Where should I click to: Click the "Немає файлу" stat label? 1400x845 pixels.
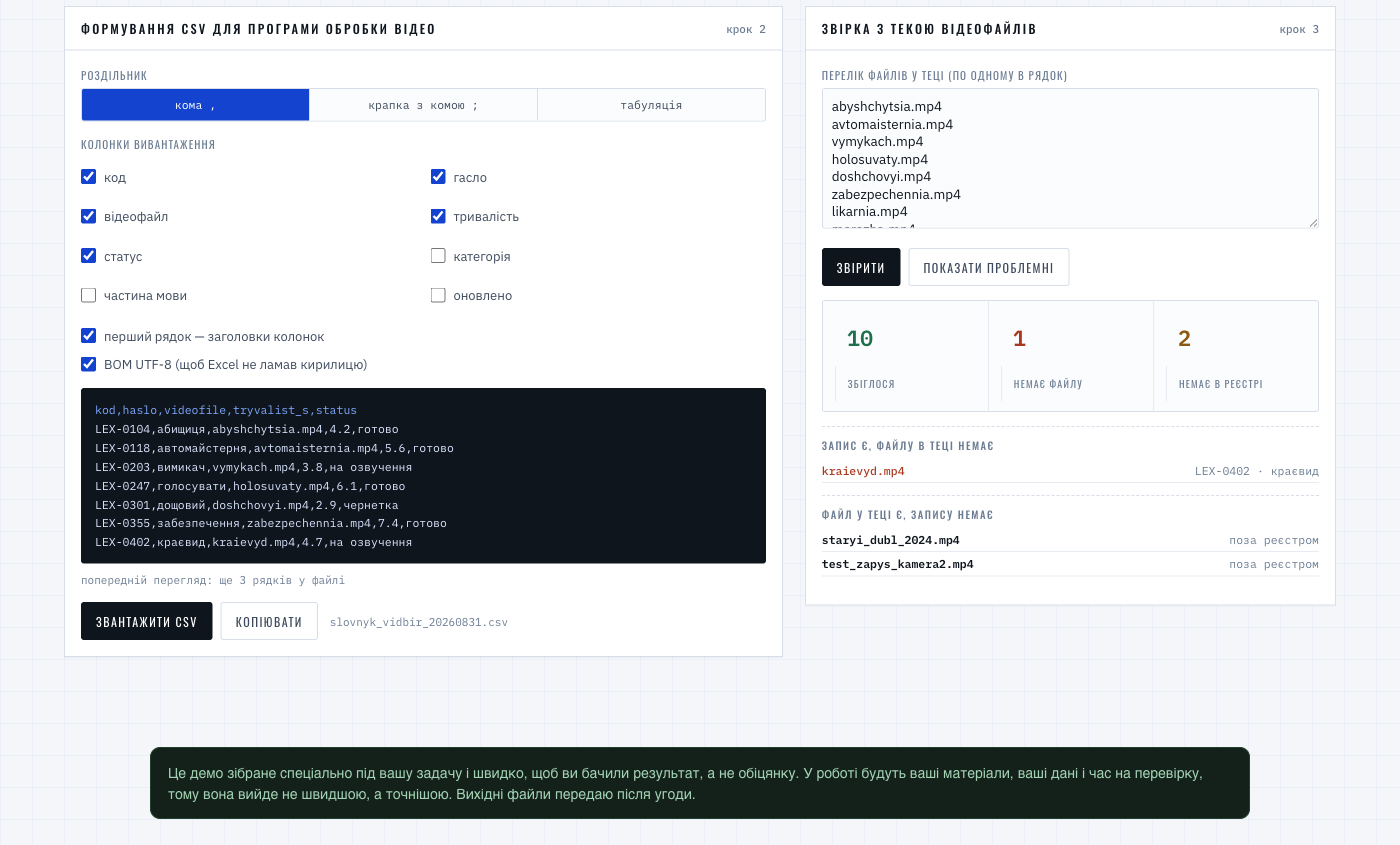click(x=1047, y=384)
